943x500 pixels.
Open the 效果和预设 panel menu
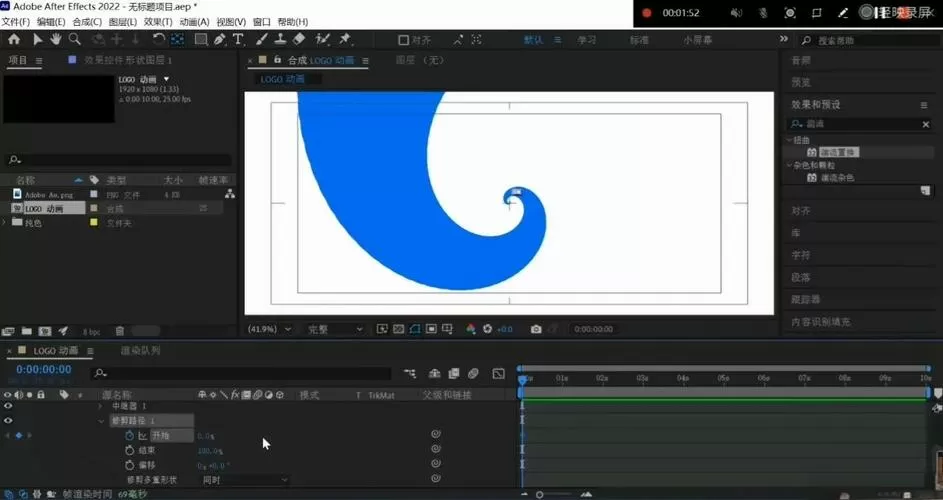[x=924, y=105]
